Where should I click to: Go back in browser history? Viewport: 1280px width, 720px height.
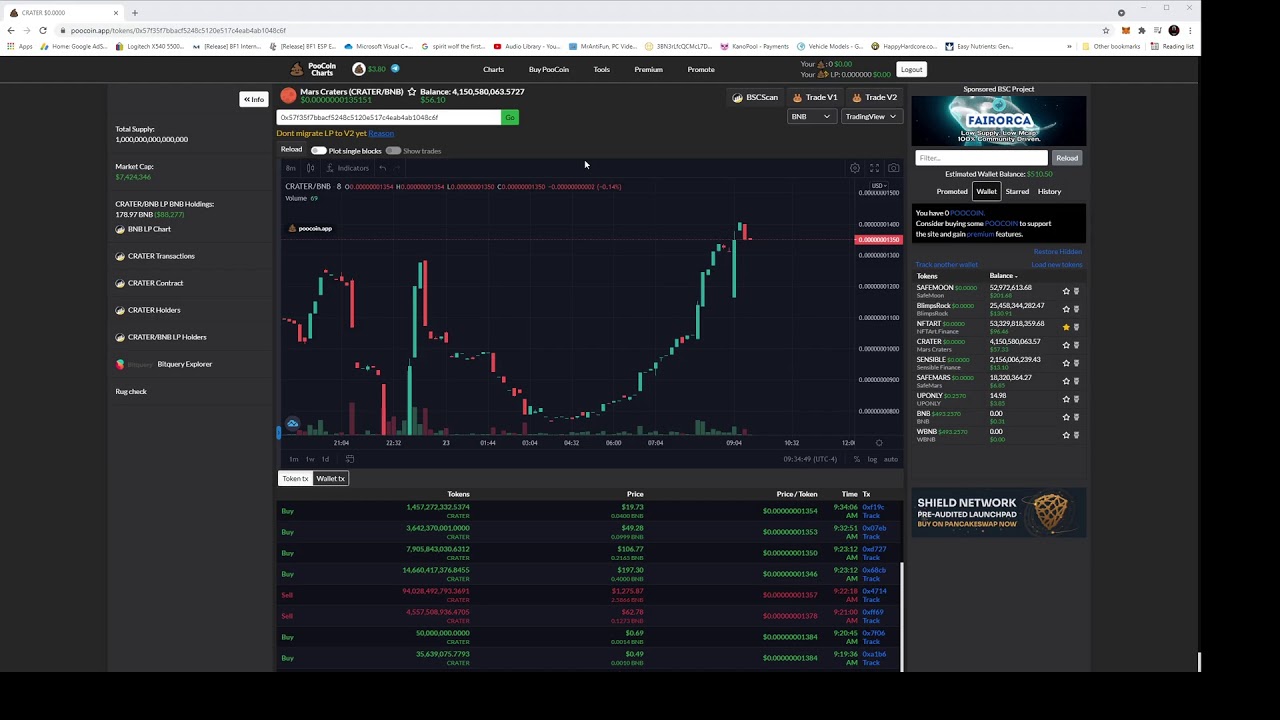click(11, 30)
